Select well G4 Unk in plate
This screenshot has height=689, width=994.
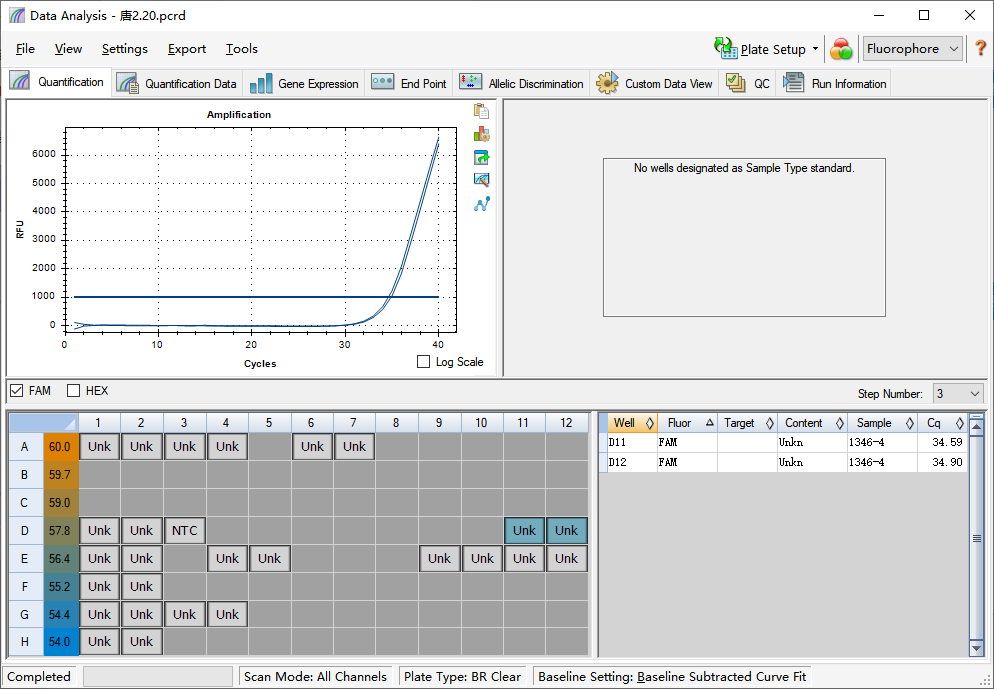(x=227, y=614)
